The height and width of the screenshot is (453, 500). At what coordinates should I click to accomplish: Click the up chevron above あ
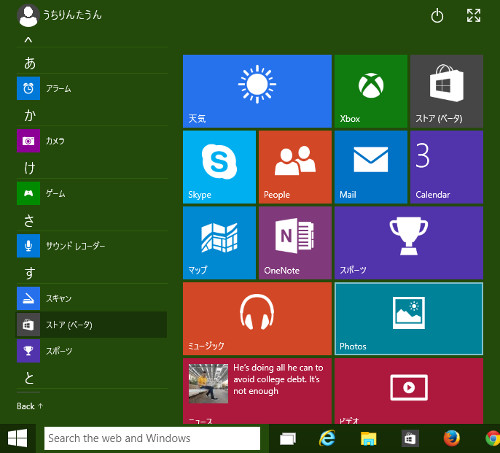click(x=28, y=40)
